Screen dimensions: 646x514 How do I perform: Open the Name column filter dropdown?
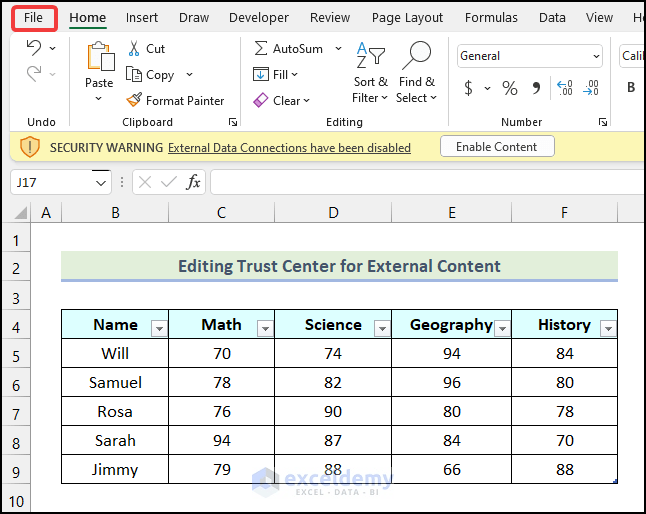[x=159, y=328]
